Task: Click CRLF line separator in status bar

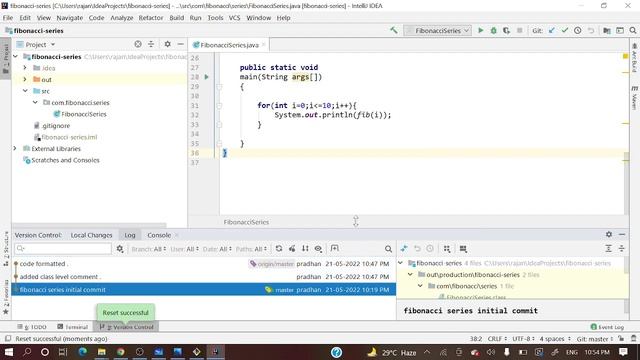Action: [497, 339]
